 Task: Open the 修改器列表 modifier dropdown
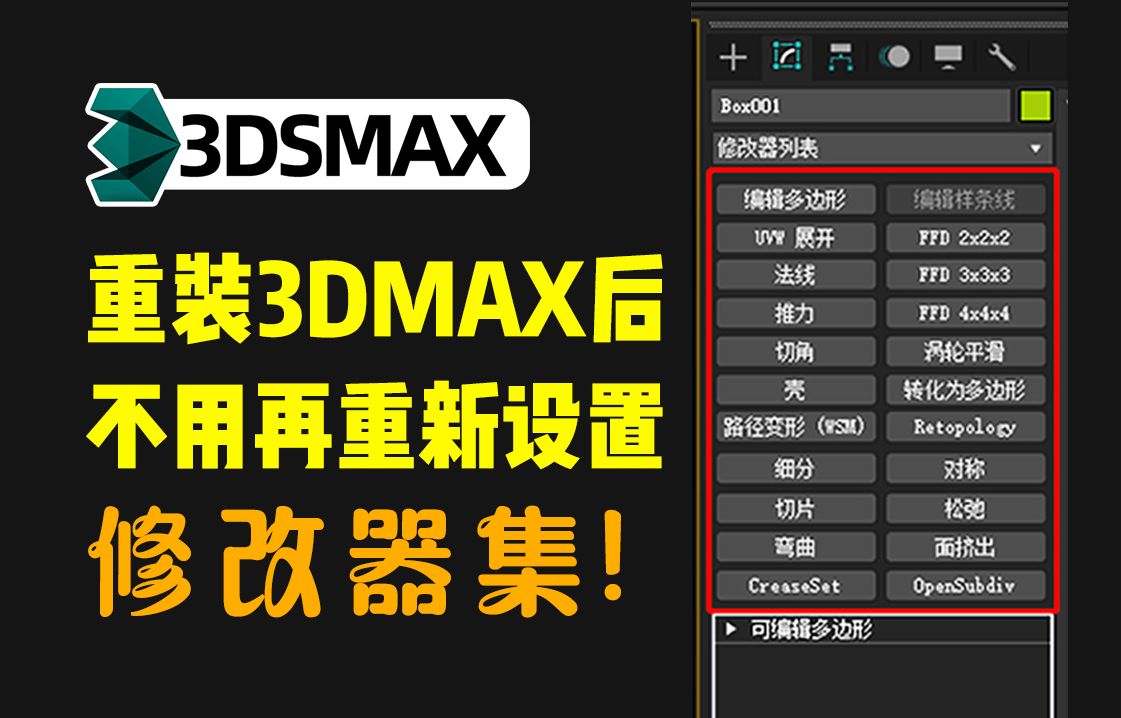(x=880, y=148)
